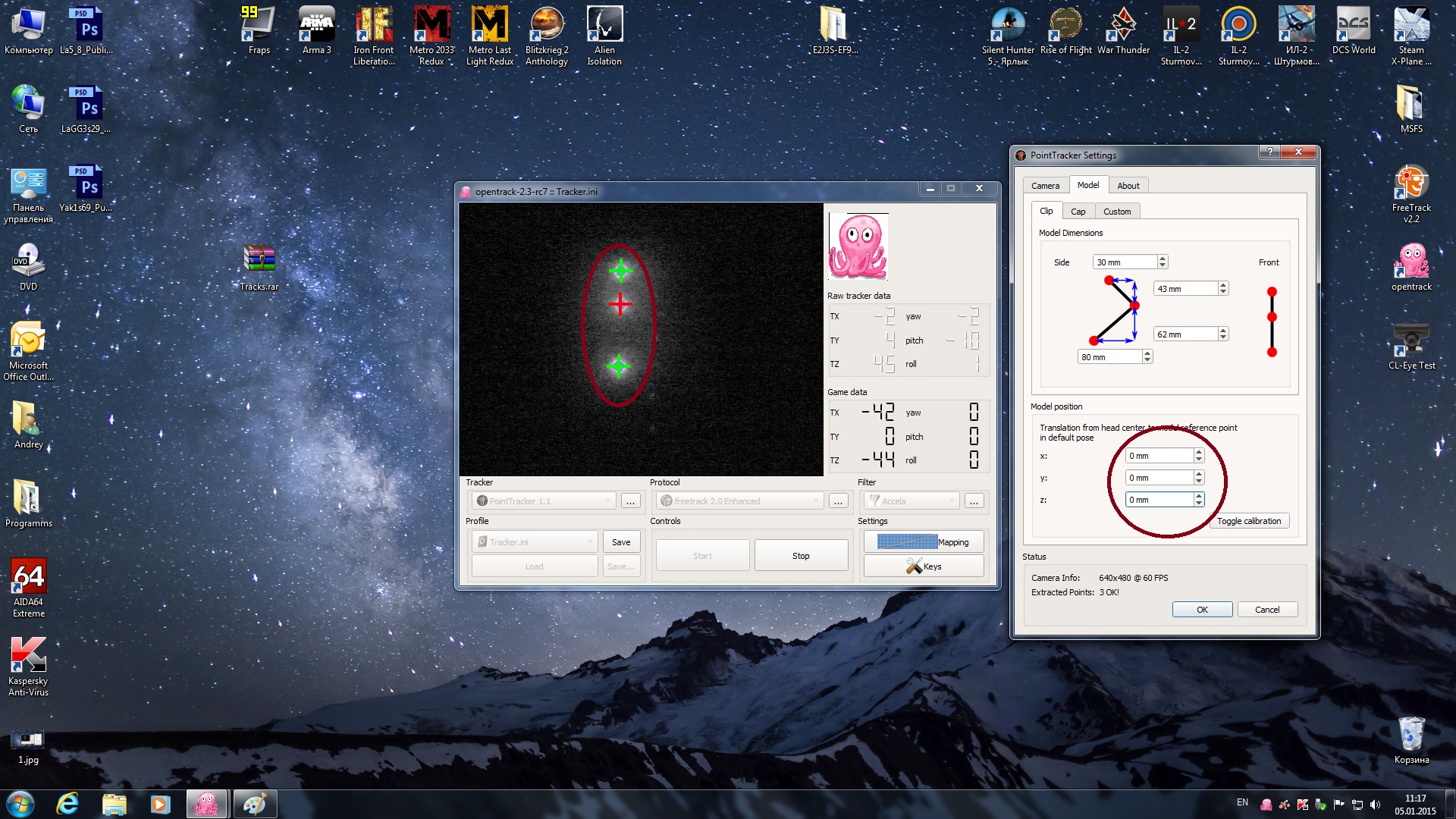Viewport: 1456px width, 819px height.
Task: Open the La5_8_Publi PSD file
Action: tap(86, 30)
